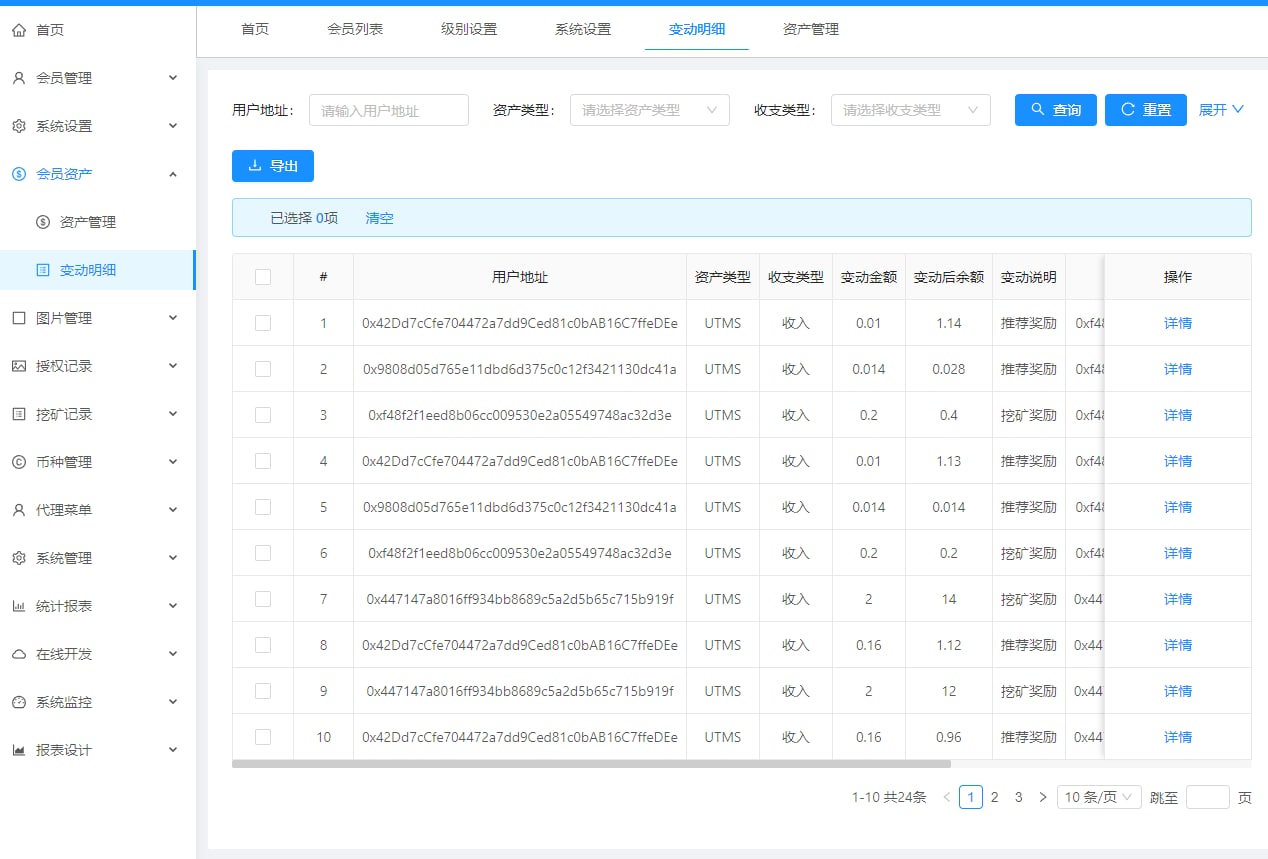1268x859 pixels.
Task: Expand the 会员管理 sidebar menu
Action: pyautogui.click(x=173, y=78)
